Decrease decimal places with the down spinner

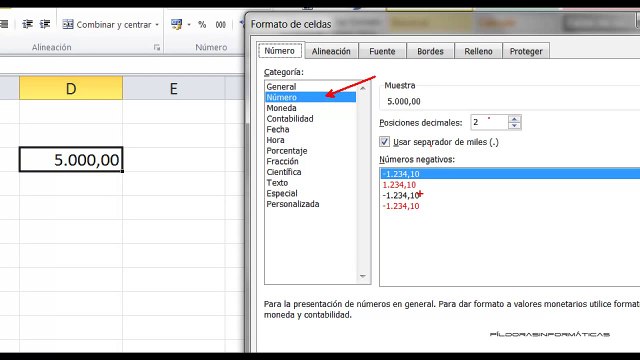[x=514, y=126]
